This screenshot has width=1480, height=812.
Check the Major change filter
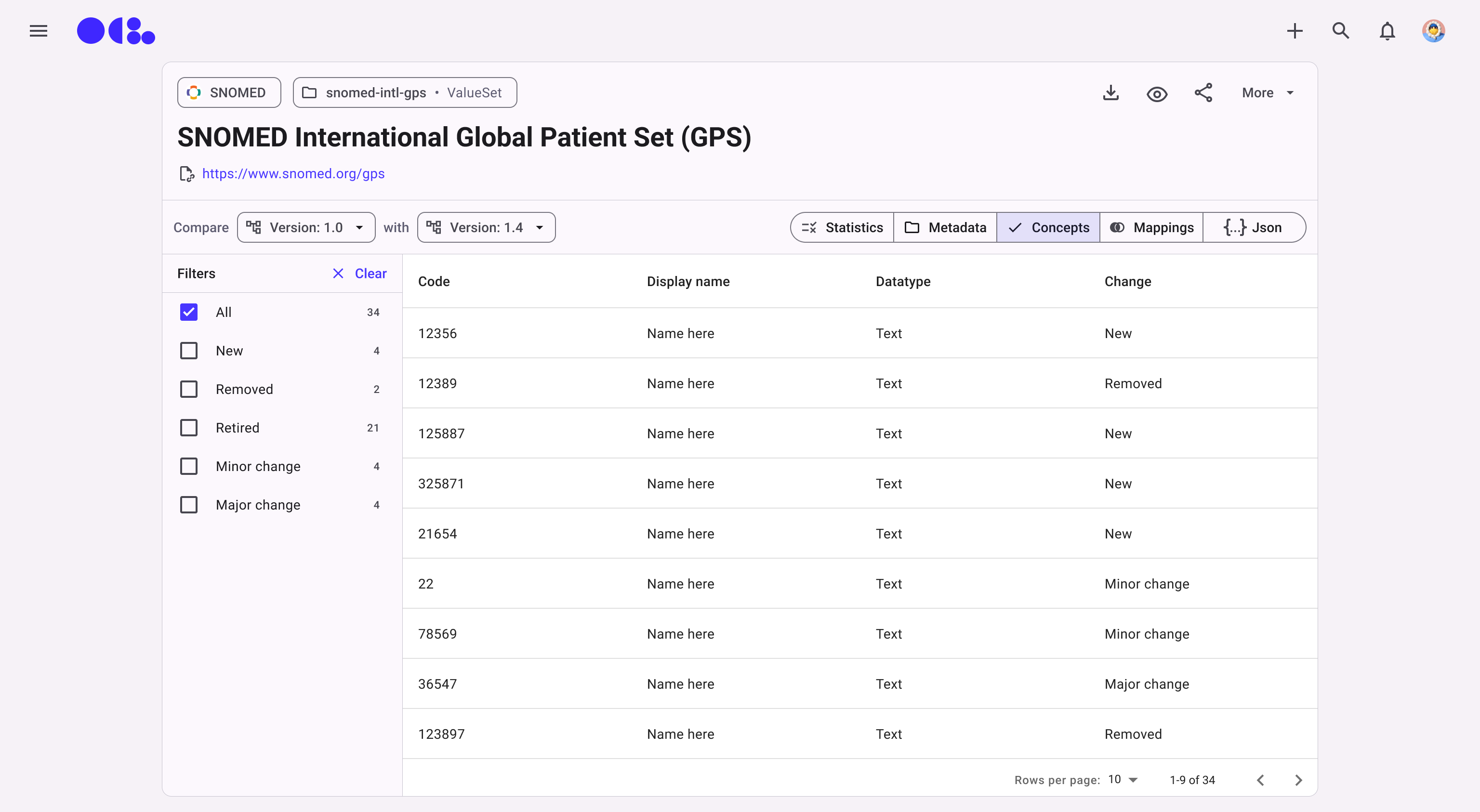[189, 505]
